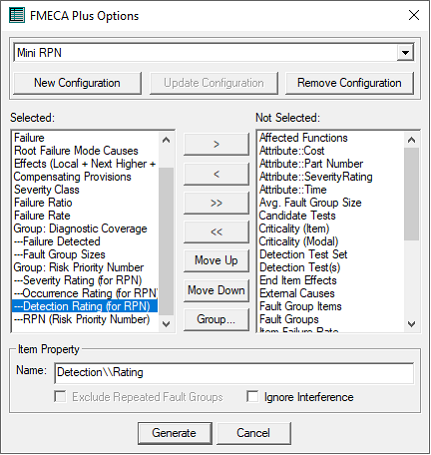
Task: Click the Item Property Name input field
Action: [234, 372]
